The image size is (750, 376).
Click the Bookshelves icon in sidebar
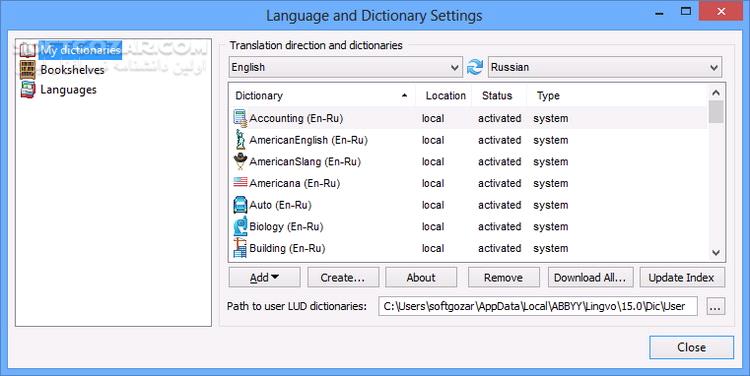pos(28,69)
